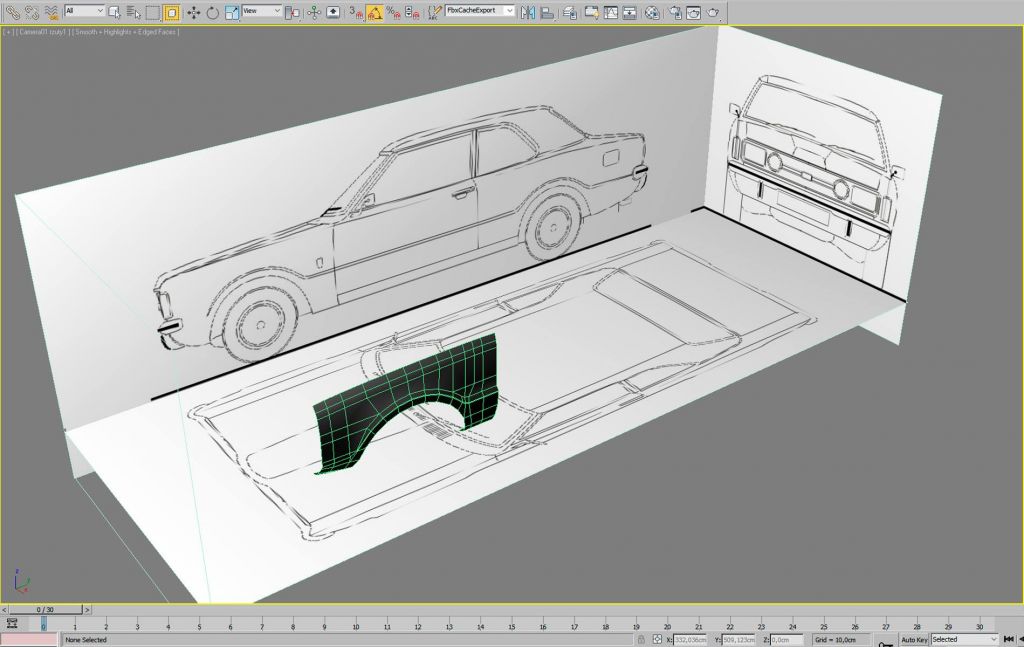Select the Link tool in the toolbar
Image resolution: width=1024 pixels, height=647 pixels.
12,12
